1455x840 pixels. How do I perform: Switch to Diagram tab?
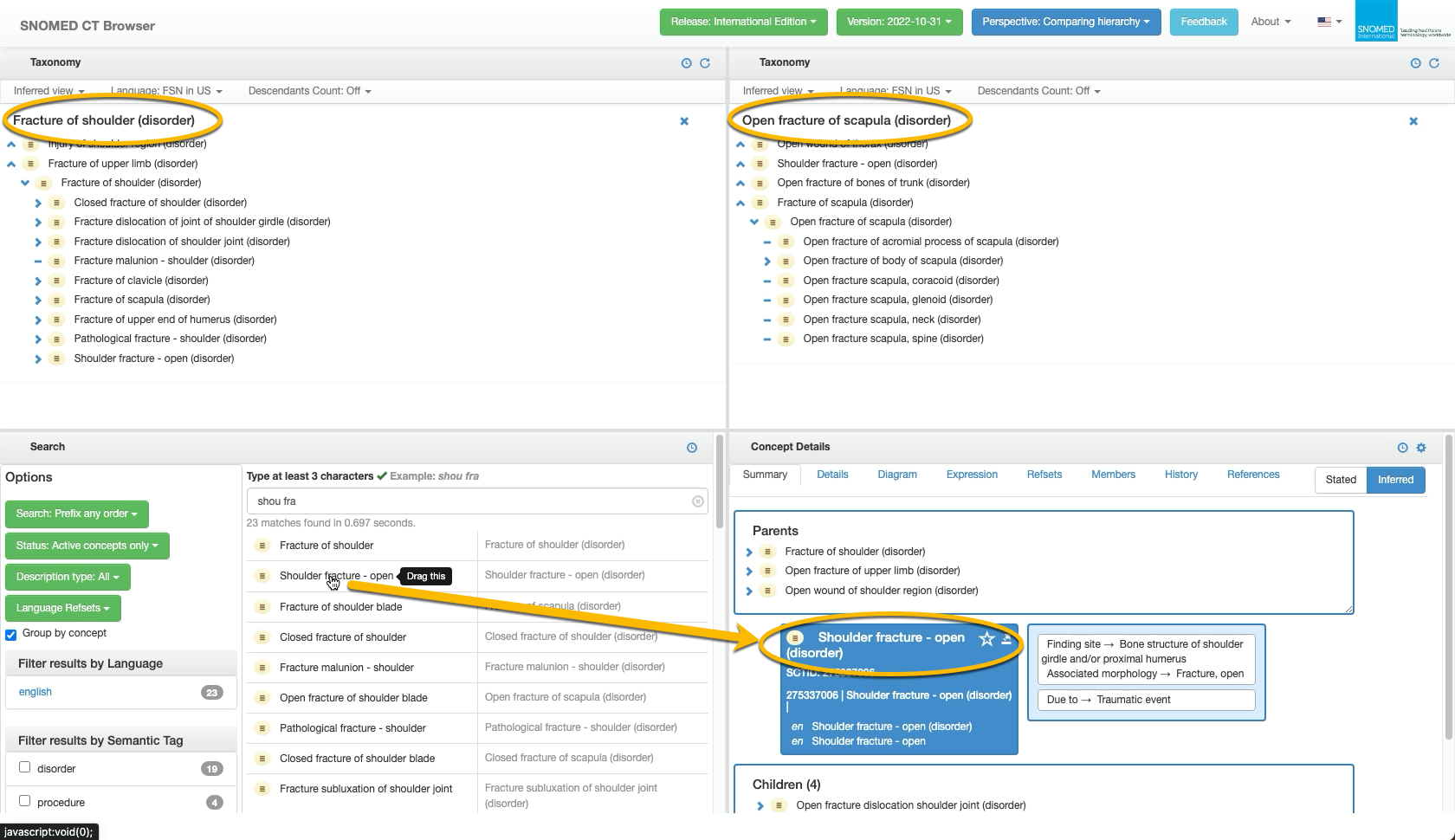897,475
